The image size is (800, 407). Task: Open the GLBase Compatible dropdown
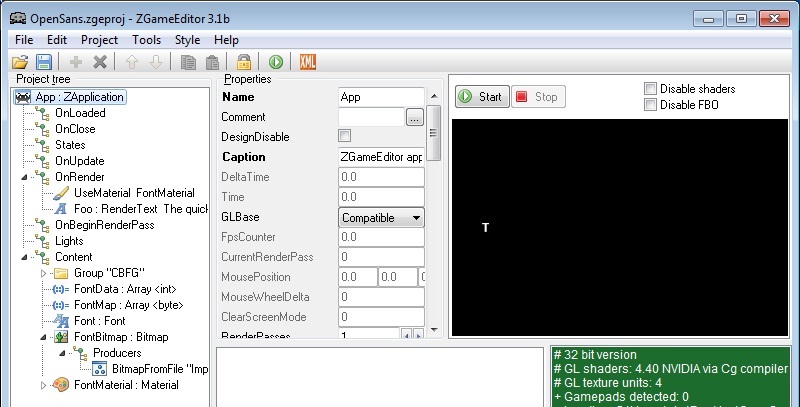pos(381,218)
